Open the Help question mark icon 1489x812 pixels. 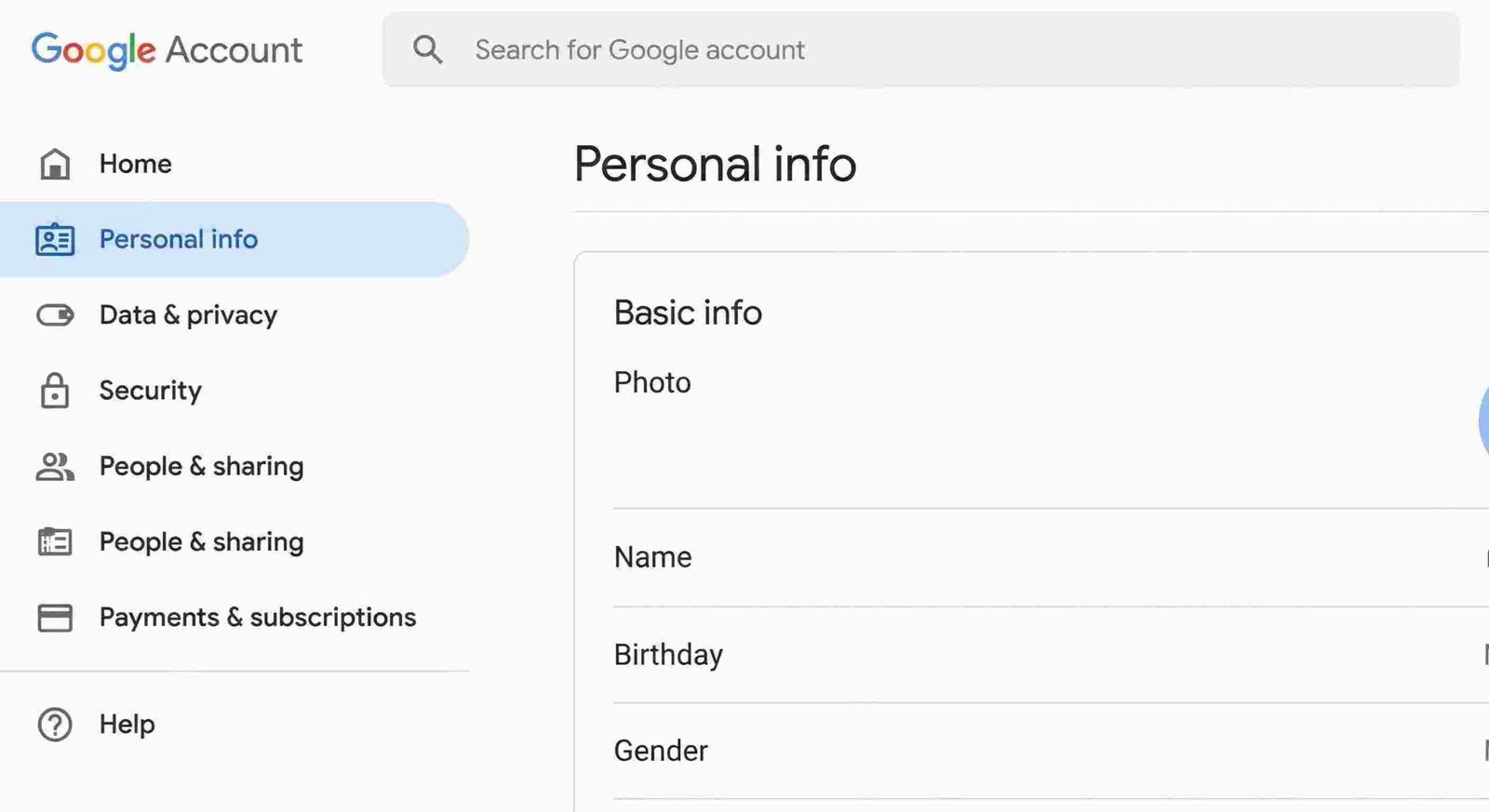(54, 724)
